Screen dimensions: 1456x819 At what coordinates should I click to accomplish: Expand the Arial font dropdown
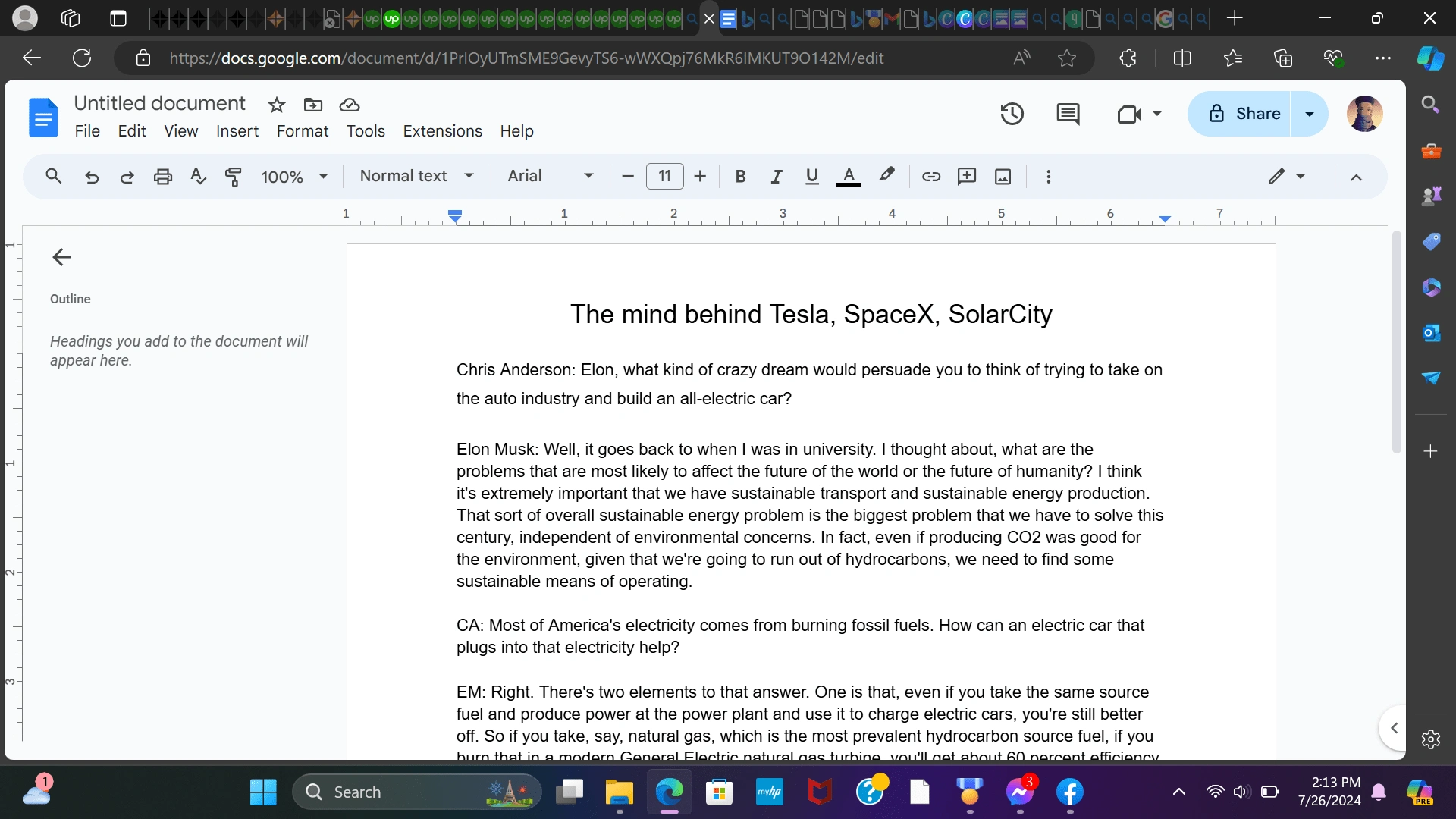550,176
